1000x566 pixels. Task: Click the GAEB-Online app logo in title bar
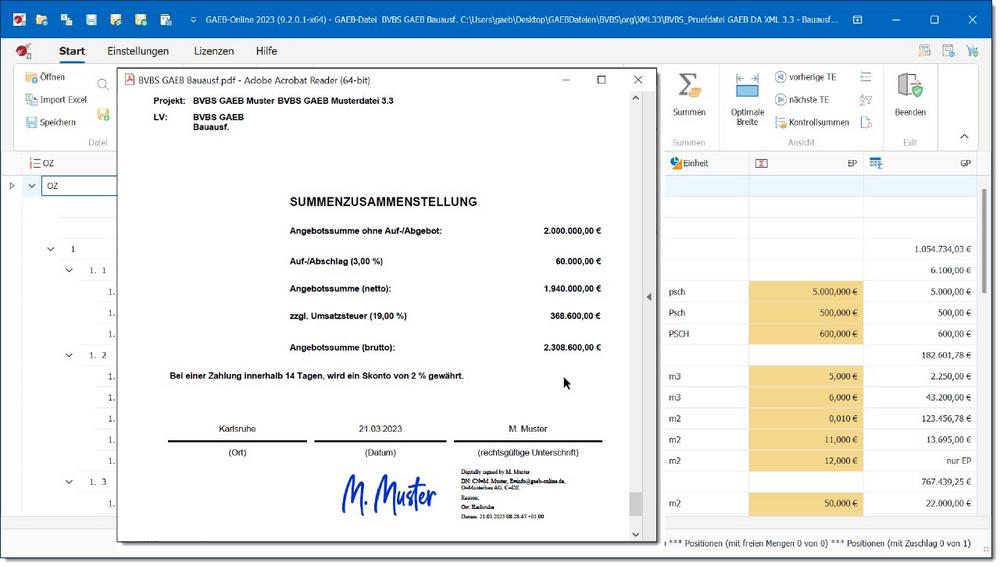(x=19, y=20)
